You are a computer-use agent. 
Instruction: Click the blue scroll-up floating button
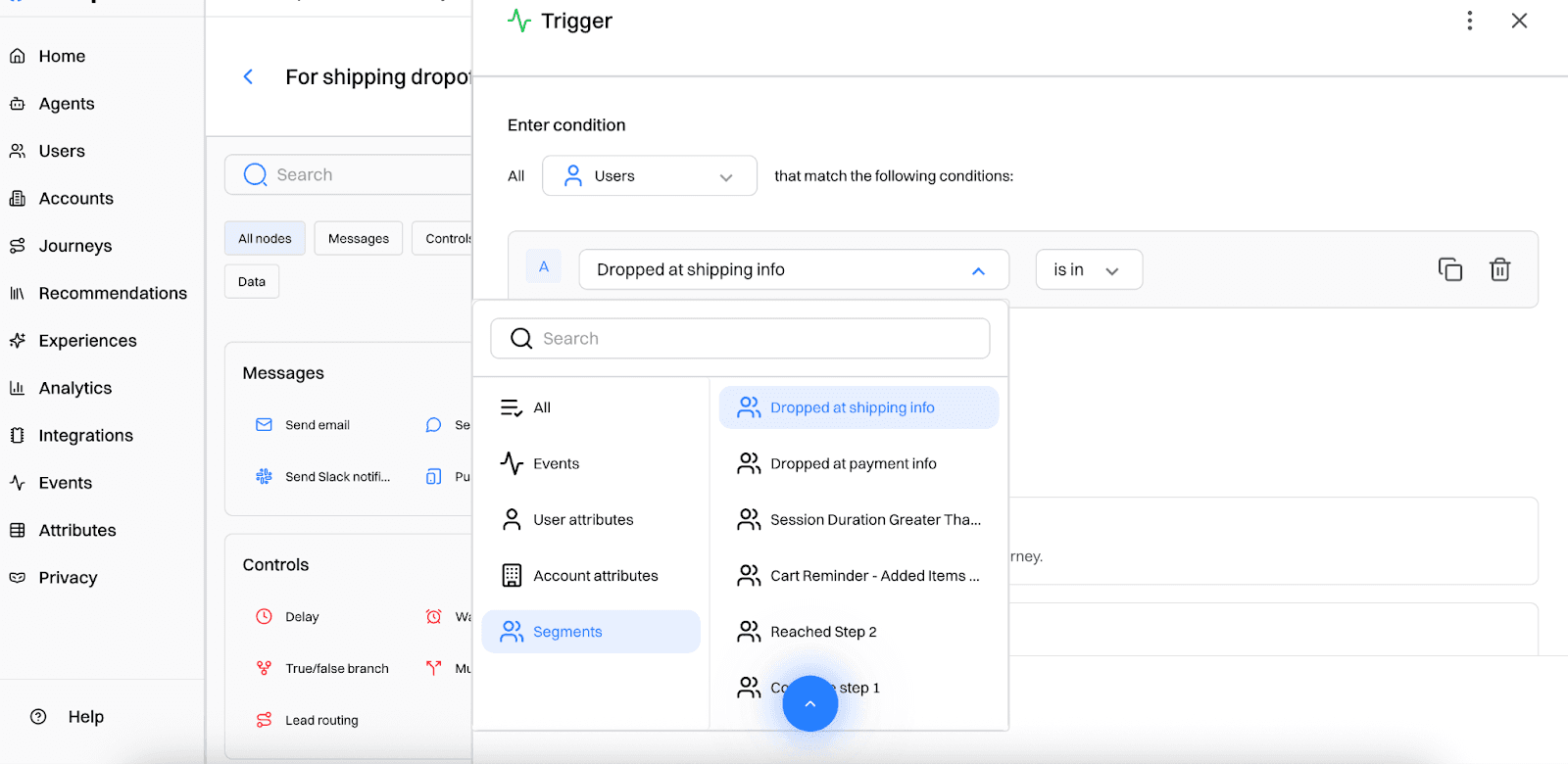point(810,703)
